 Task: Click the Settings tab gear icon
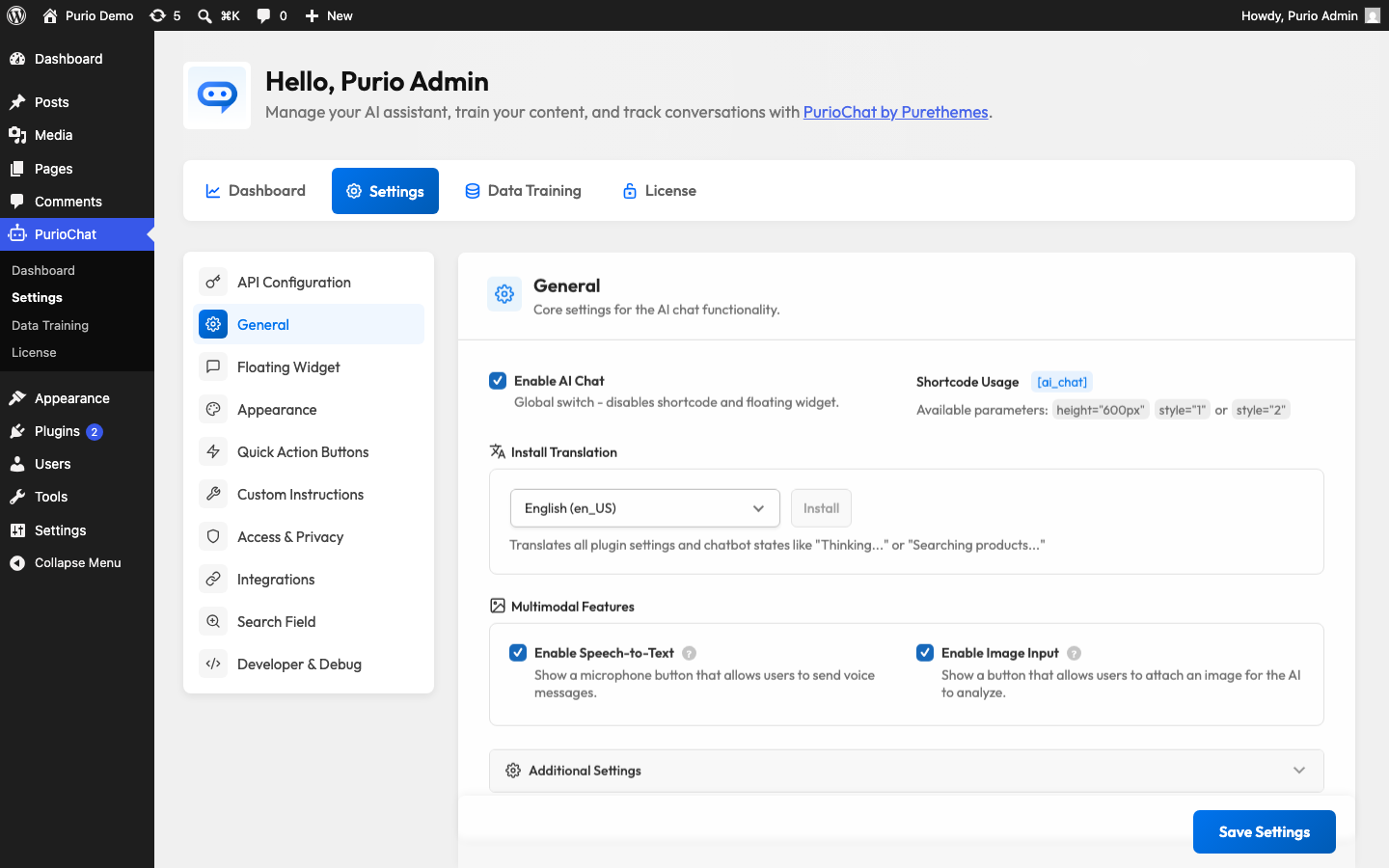pos(354,191)
